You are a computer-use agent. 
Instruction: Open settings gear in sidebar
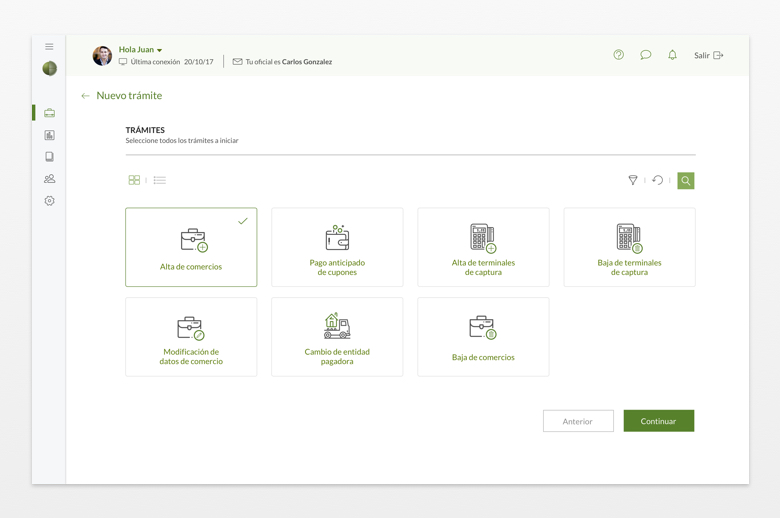click(49, 201)
